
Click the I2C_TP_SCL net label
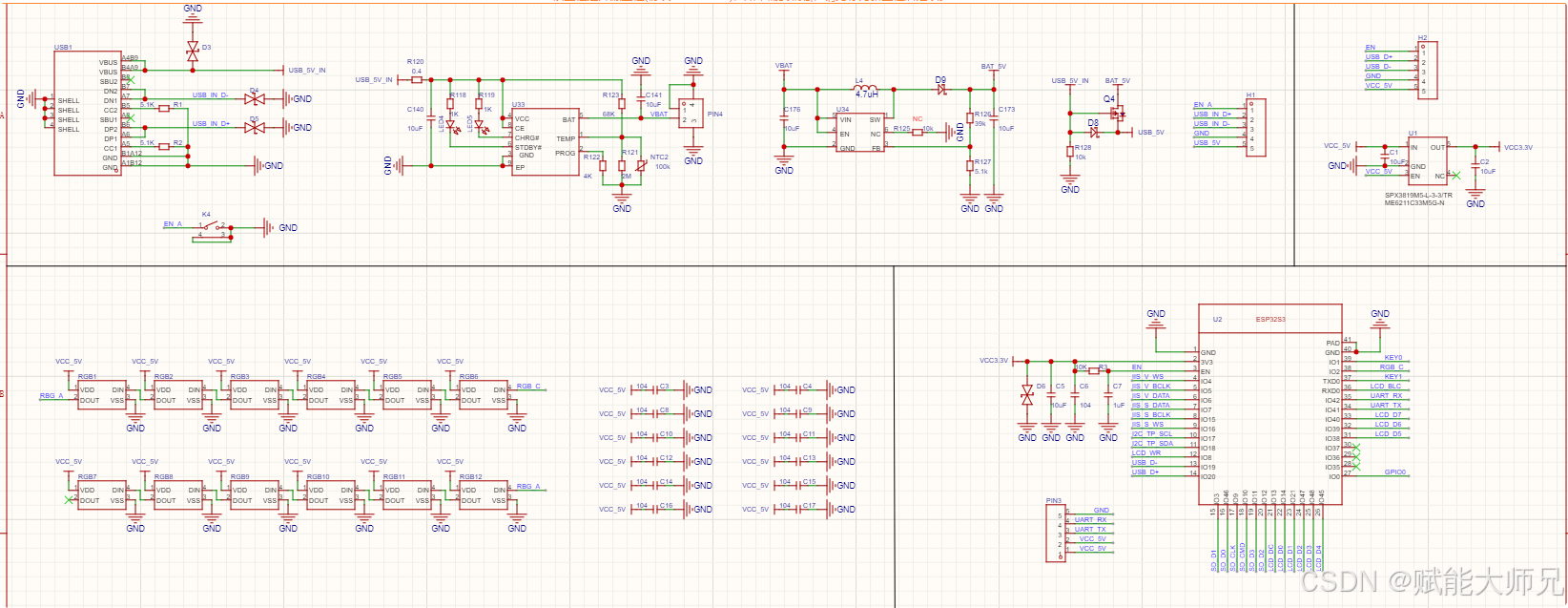pos(1152,434)
